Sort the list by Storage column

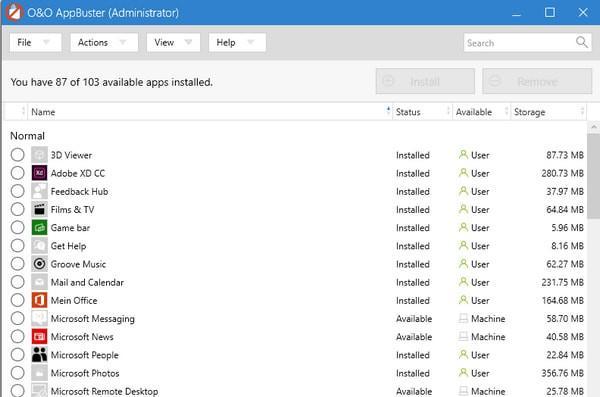(x=548, y=112)
